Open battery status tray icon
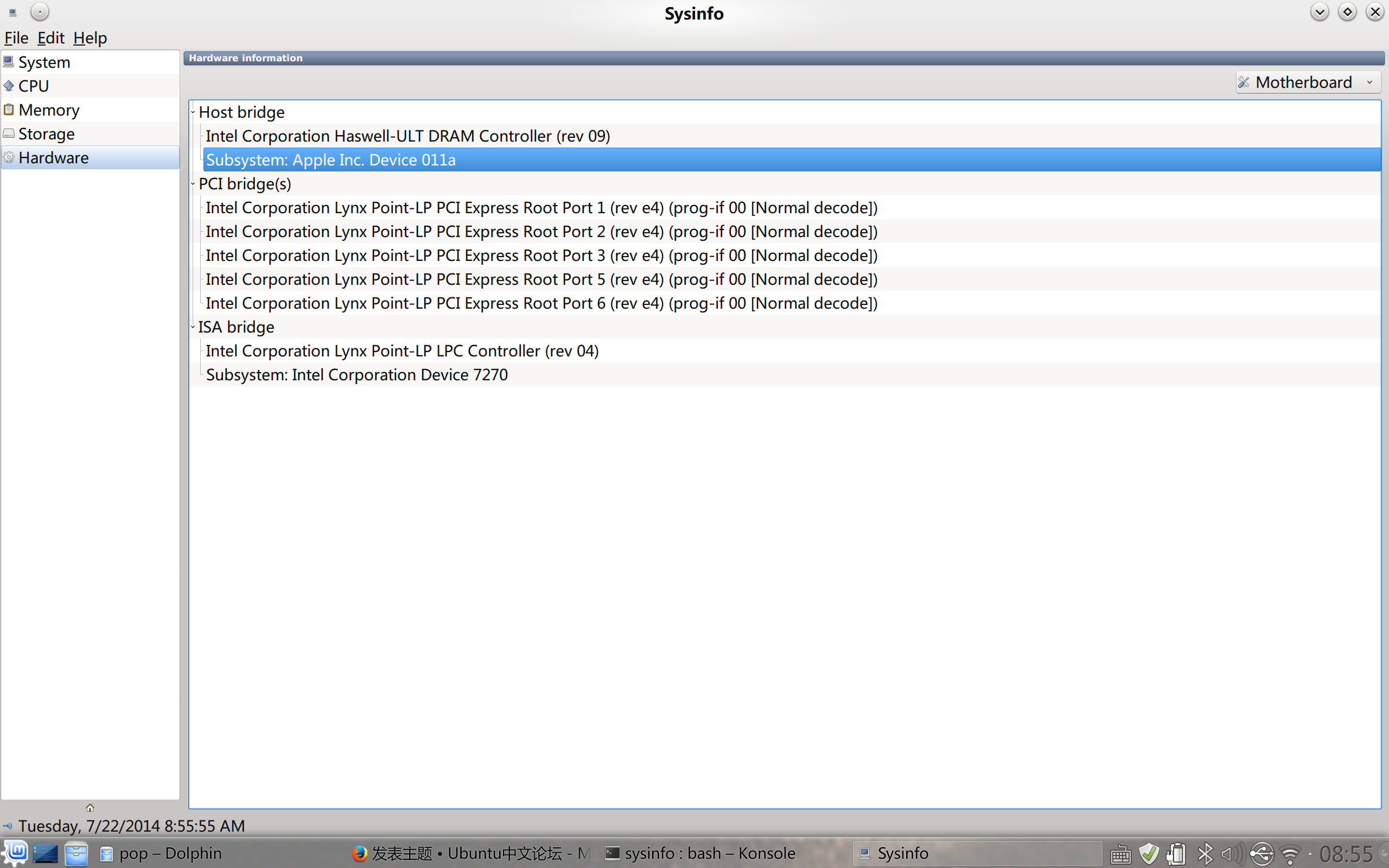 [1177, 854]
